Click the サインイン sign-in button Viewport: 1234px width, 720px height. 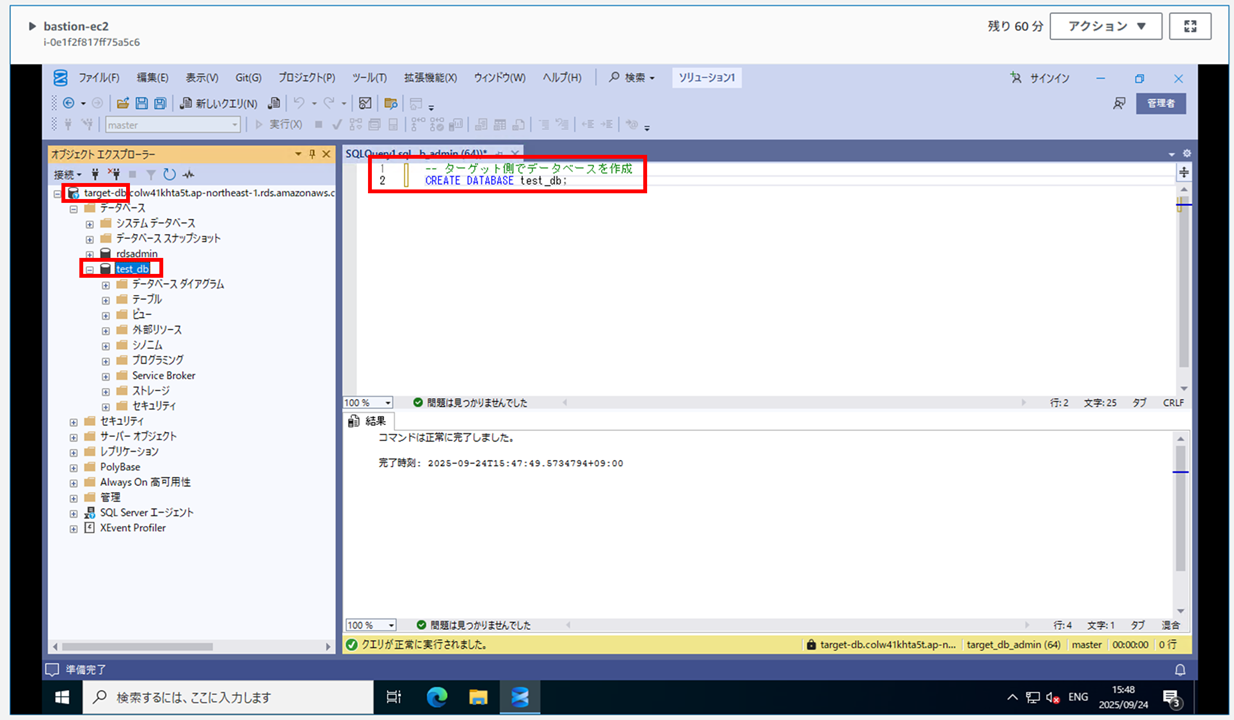(1040, 78)
